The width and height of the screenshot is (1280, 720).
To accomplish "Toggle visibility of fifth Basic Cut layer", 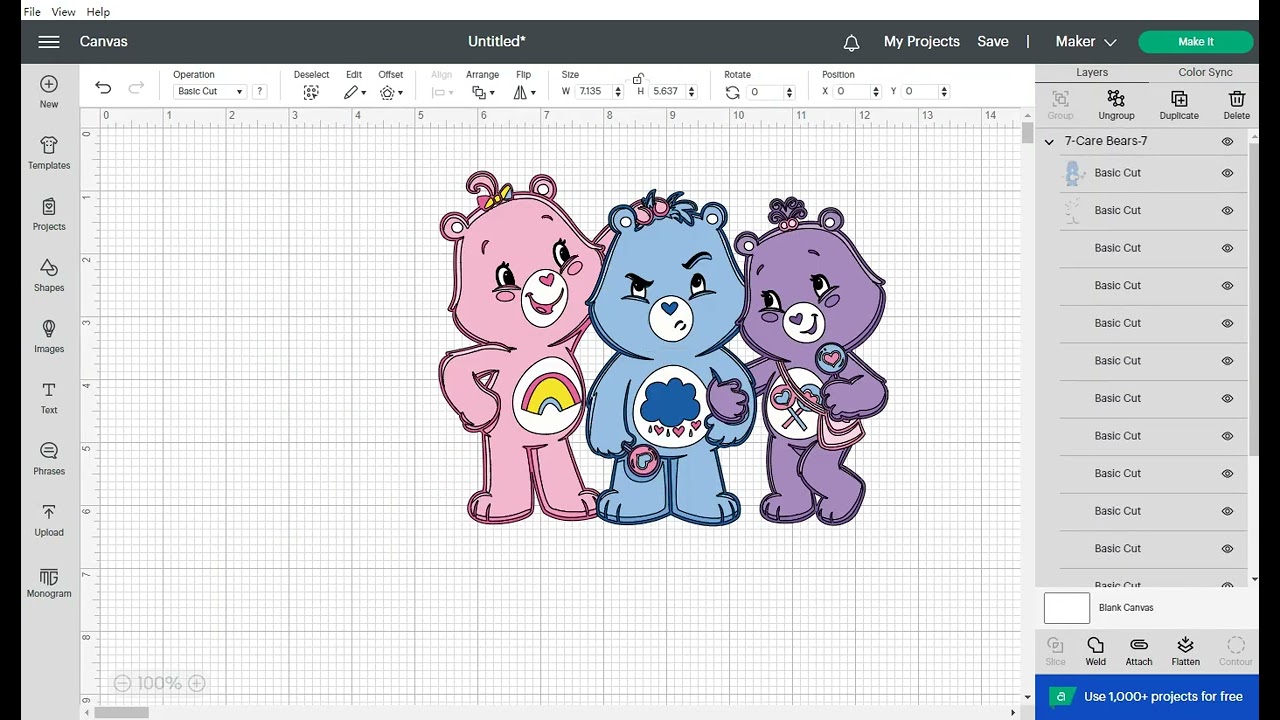I will pos(1227,324).
